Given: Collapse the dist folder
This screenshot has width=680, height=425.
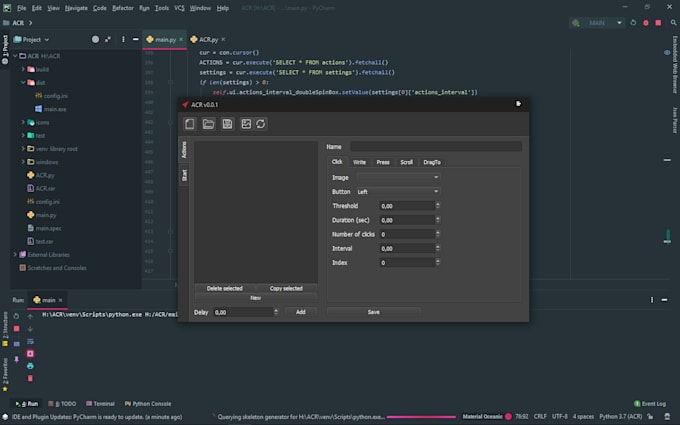Looking at the screenshot, I should point(23,82).
